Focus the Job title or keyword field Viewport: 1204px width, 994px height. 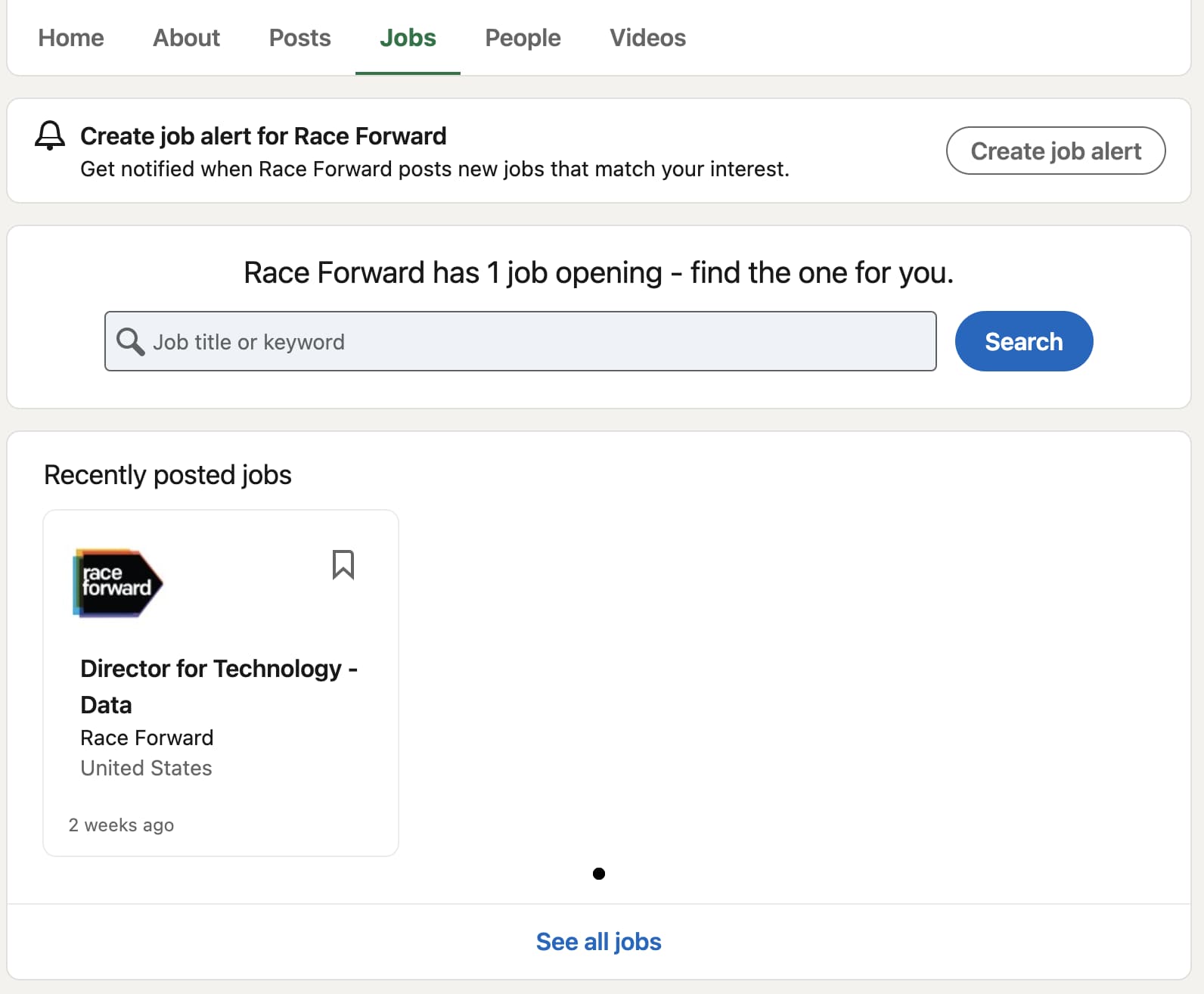click(529, 342)
